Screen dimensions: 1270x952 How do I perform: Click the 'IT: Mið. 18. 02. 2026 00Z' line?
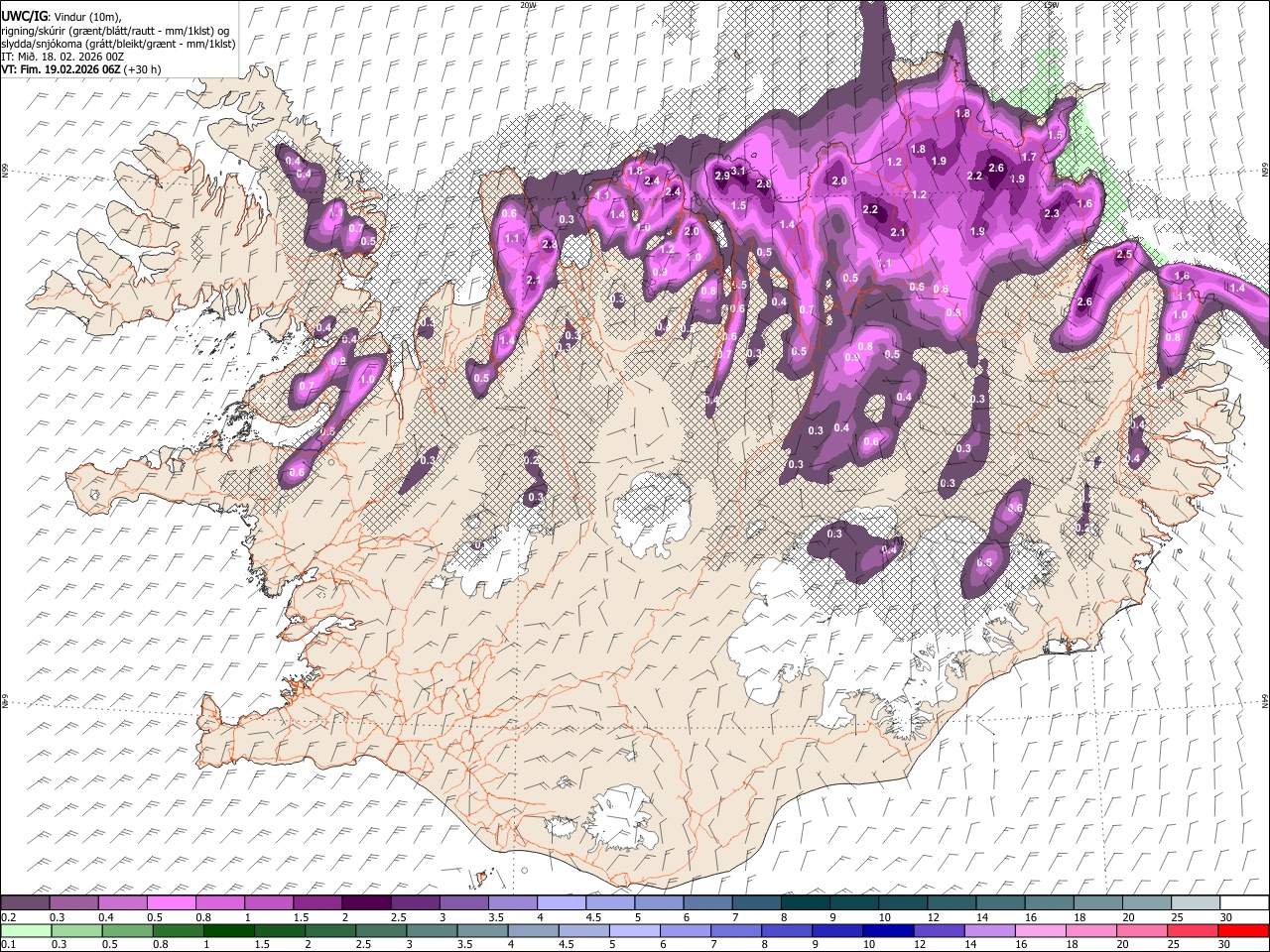63,57
